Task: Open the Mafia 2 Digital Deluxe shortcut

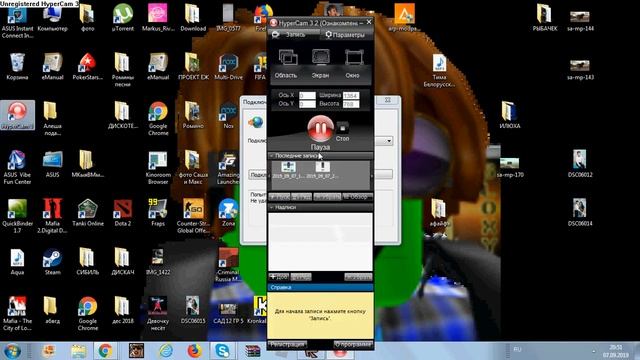Action: coord(52,216)
